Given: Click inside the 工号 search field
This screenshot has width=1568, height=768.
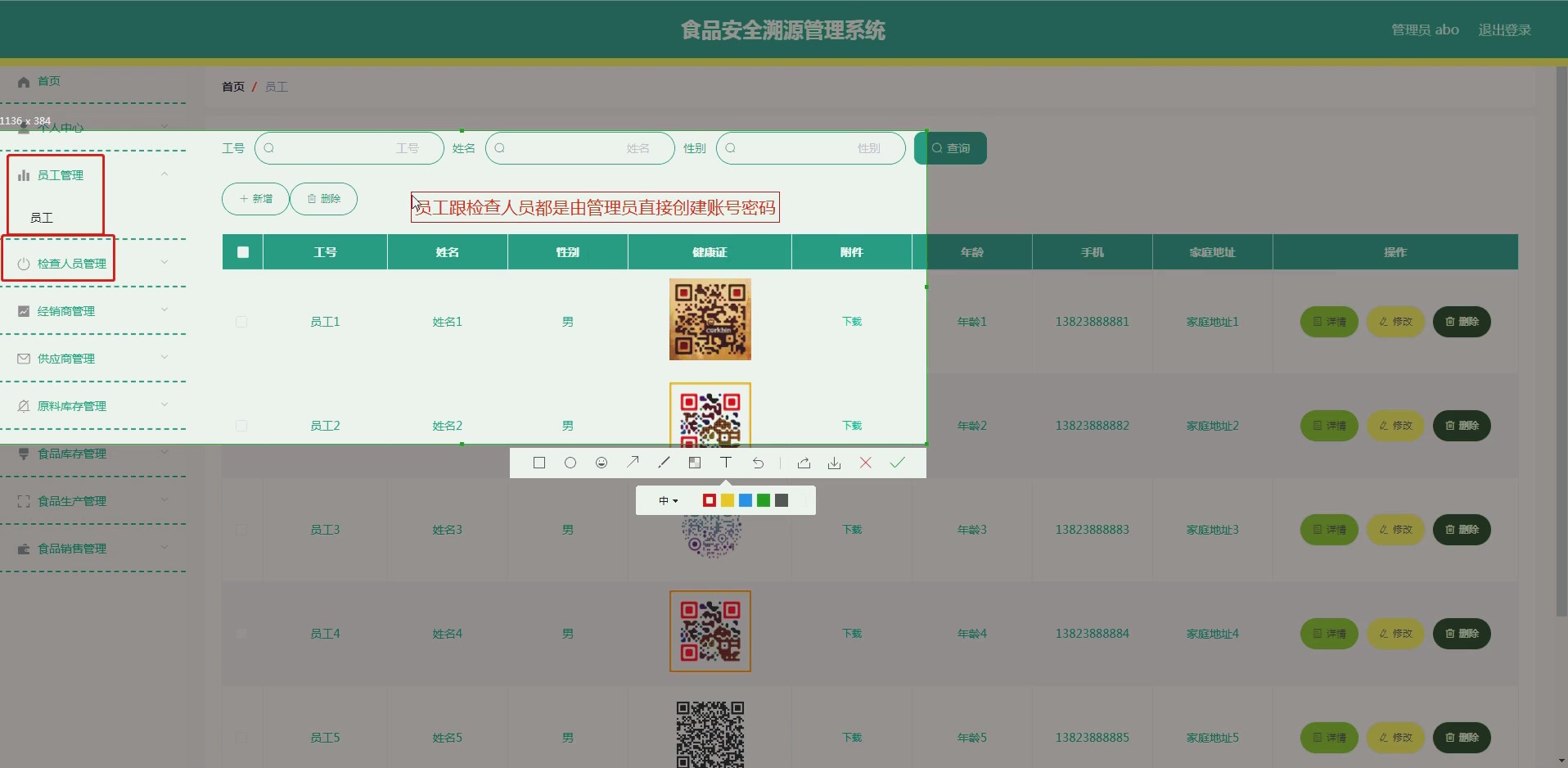Looking at the screenshot, I should tap(349, 148).
